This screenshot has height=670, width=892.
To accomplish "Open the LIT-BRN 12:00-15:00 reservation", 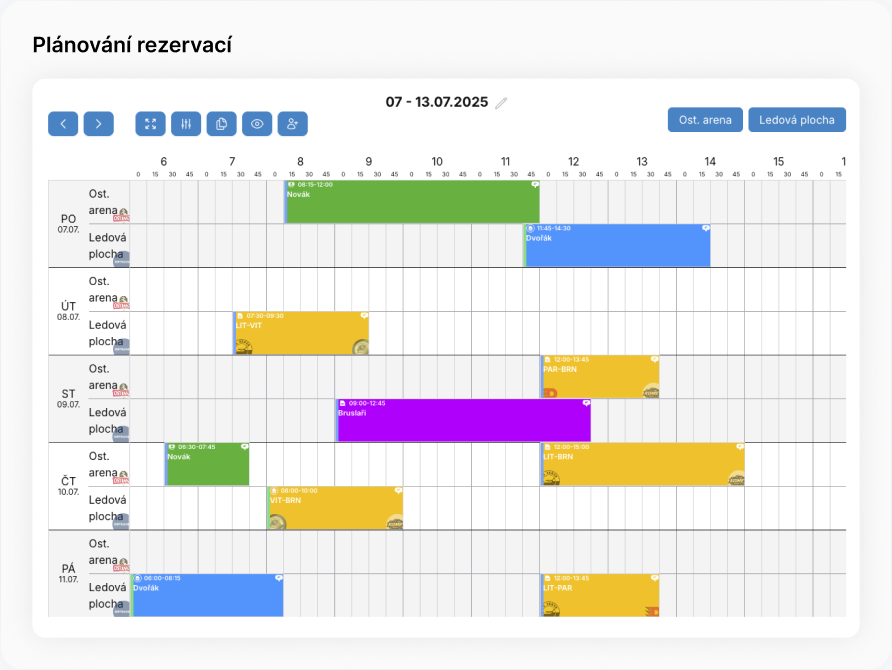I will point(642,466).
